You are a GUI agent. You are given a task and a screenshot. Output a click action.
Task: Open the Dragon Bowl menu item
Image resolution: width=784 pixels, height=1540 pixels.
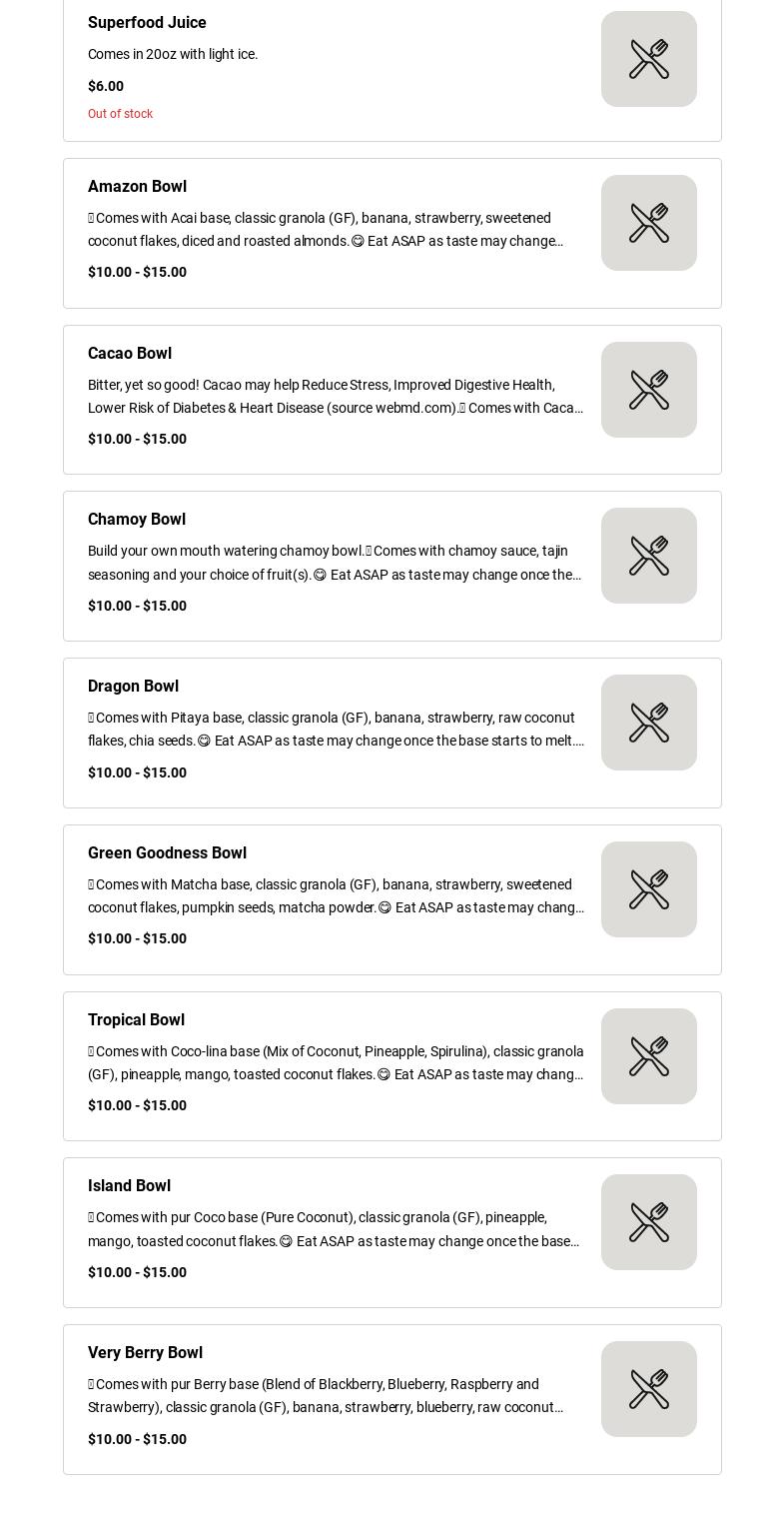click(x=133, y=687)
